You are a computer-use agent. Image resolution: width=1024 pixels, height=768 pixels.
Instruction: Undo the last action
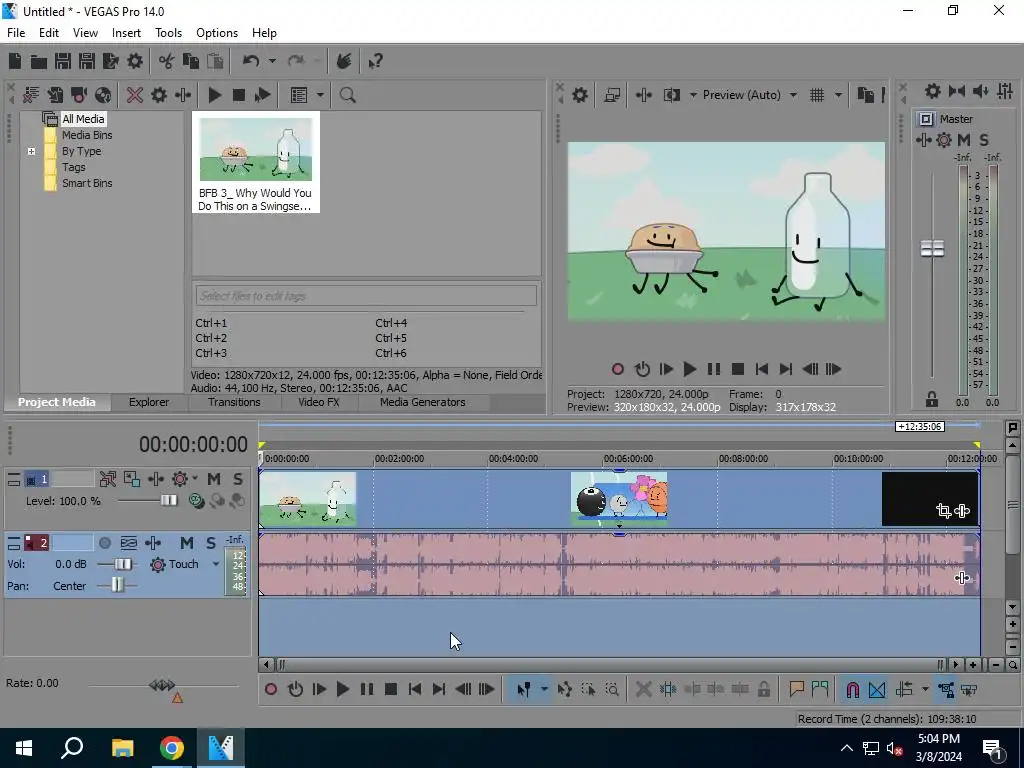tap(251, 61)
